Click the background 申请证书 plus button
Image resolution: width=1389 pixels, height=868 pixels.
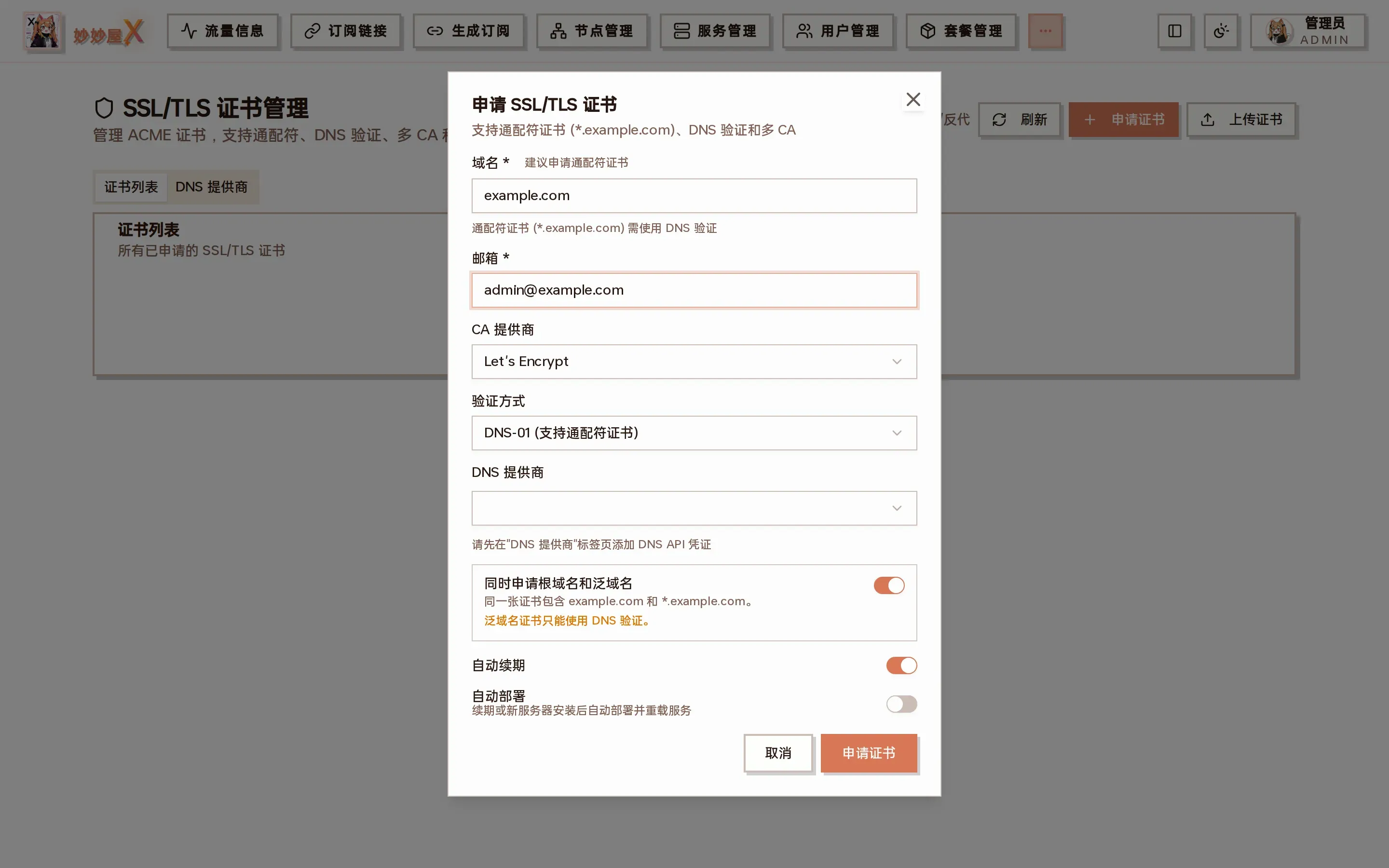point(1123,120)
